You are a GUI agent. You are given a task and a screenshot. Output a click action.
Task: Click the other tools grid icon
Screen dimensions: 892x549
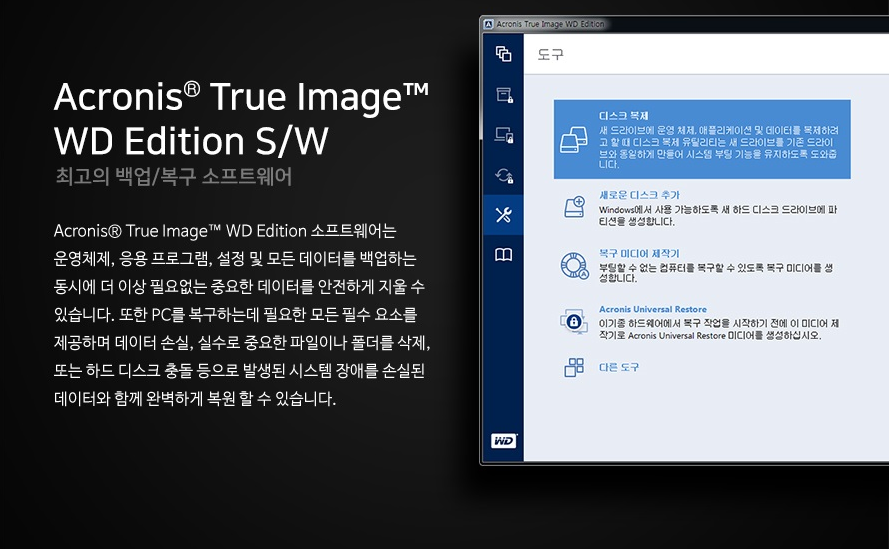574,368
